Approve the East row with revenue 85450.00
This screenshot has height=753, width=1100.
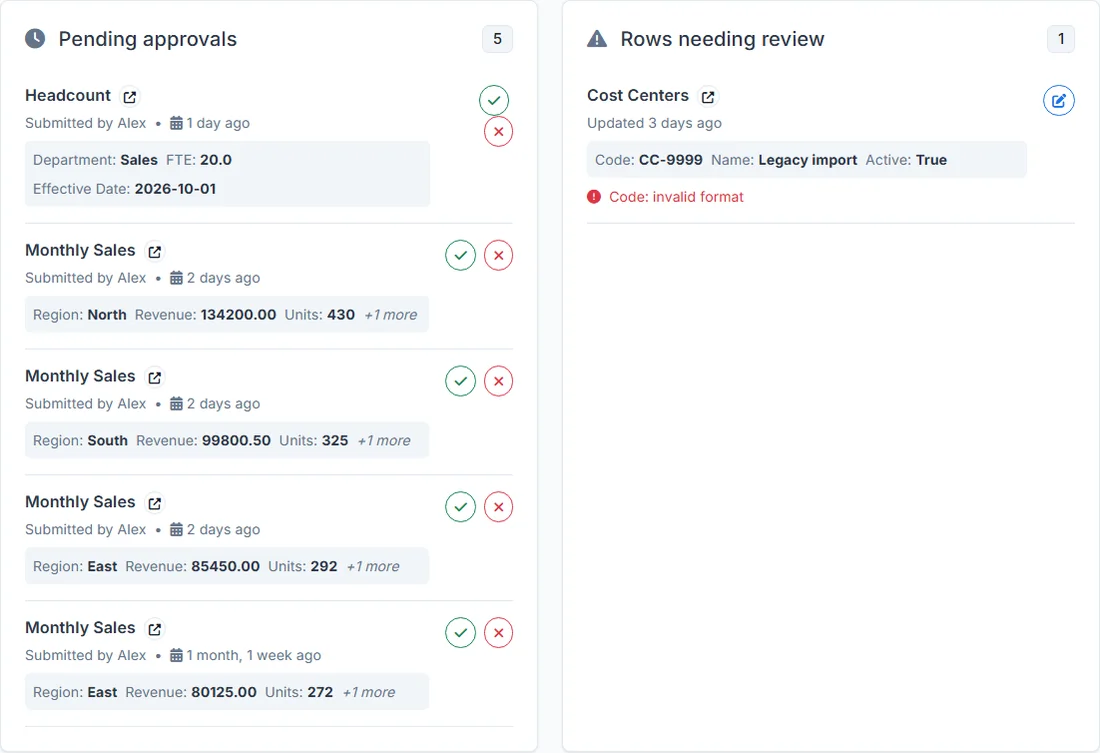[460, 507]
